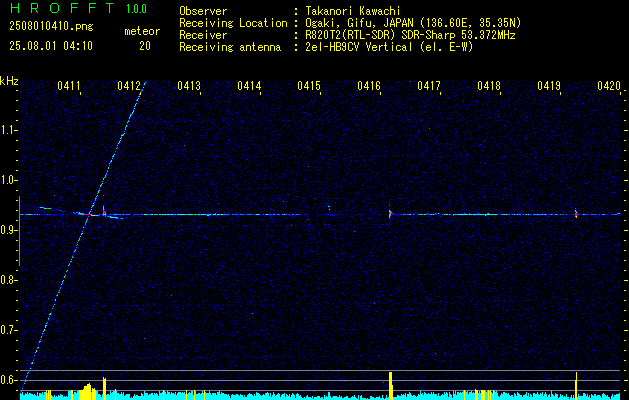Screen dimensions: 629x400
Task: Click the yellow power bar after 0419
Action: coord(576,385)
